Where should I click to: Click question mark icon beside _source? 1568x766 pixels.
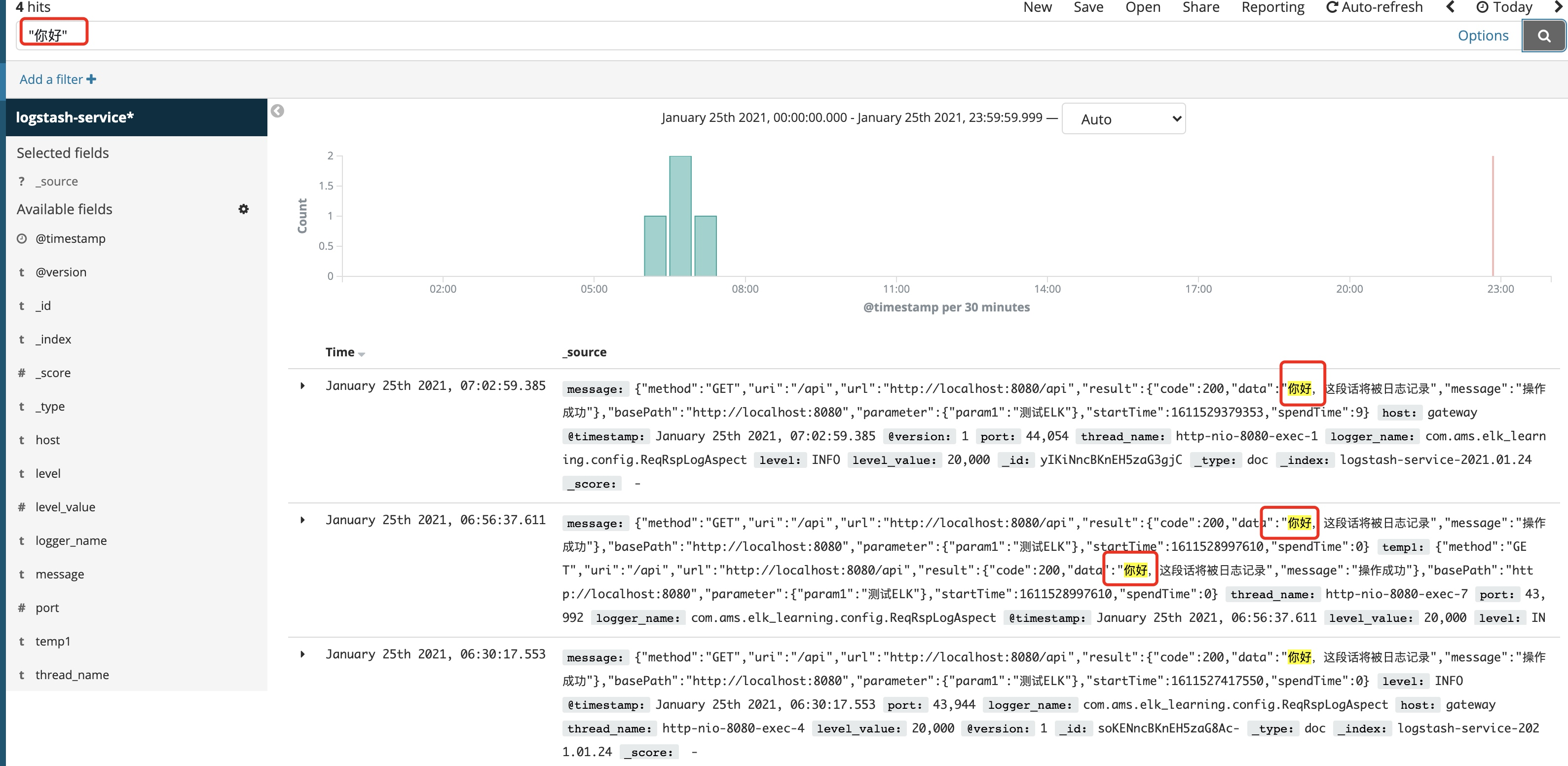(x=22, y=182)
